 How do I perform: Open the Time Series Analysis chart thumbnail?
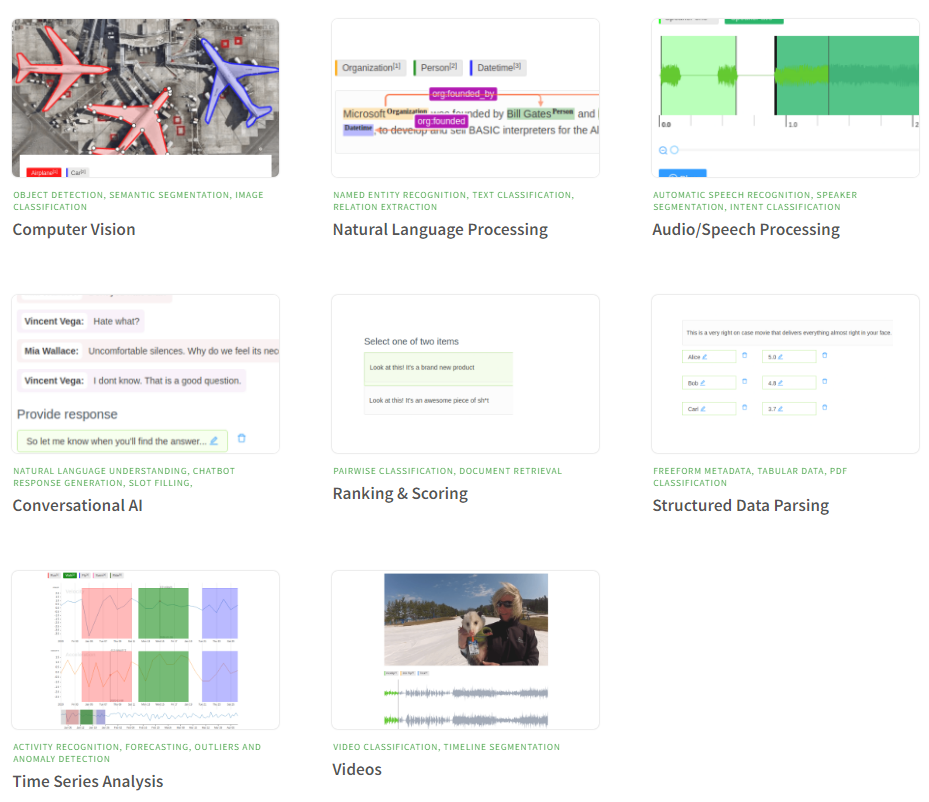145,650
